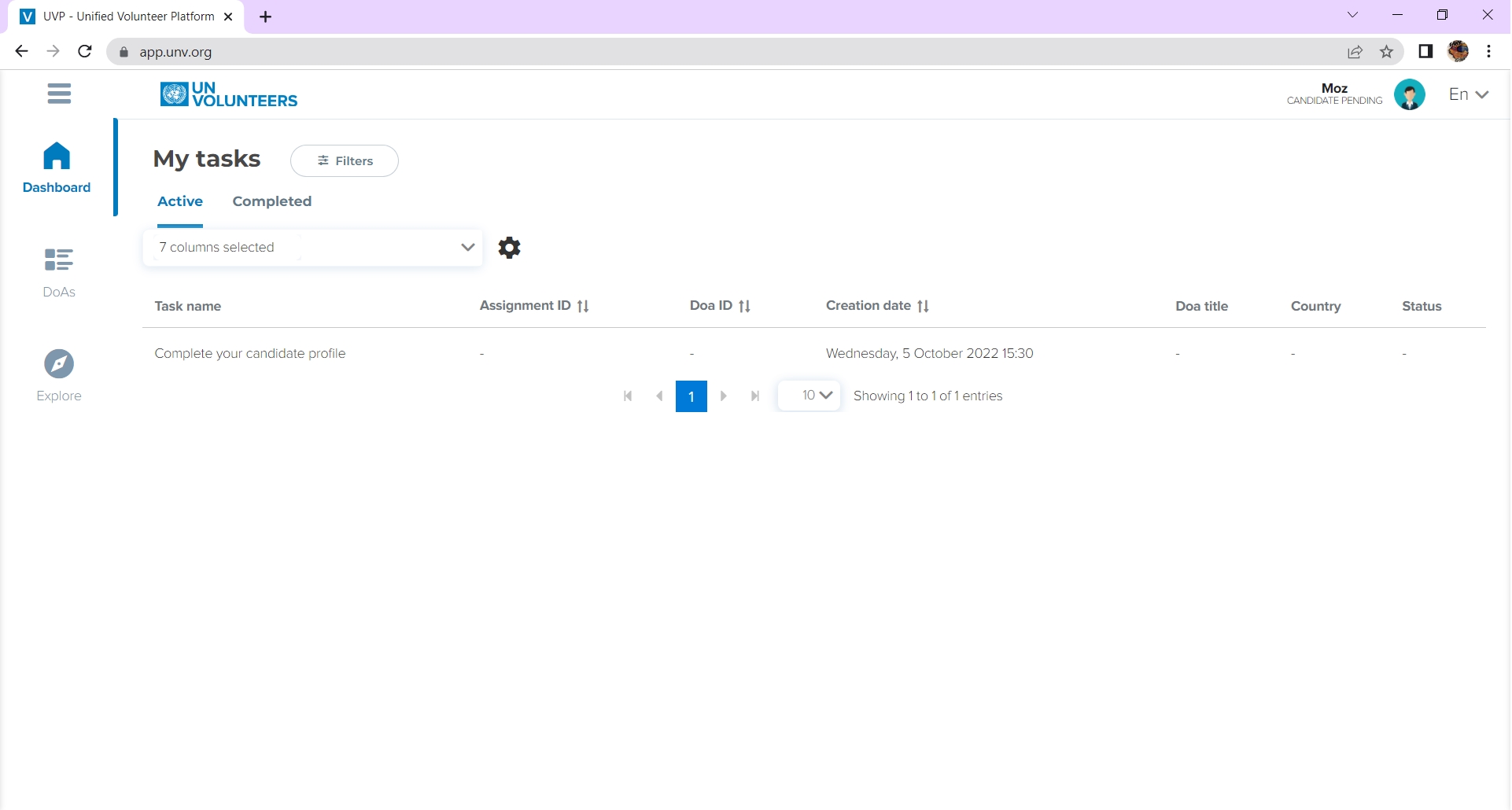
Task: Select the Active tab
Action: 180,201
